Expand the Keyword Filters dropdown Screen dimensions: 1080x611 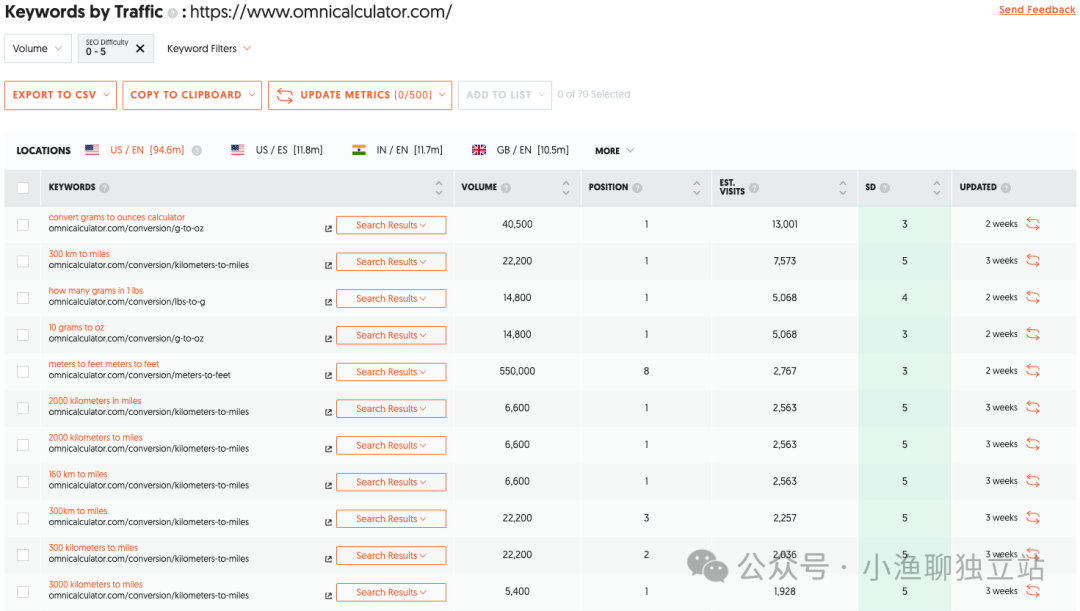[209, 48]
